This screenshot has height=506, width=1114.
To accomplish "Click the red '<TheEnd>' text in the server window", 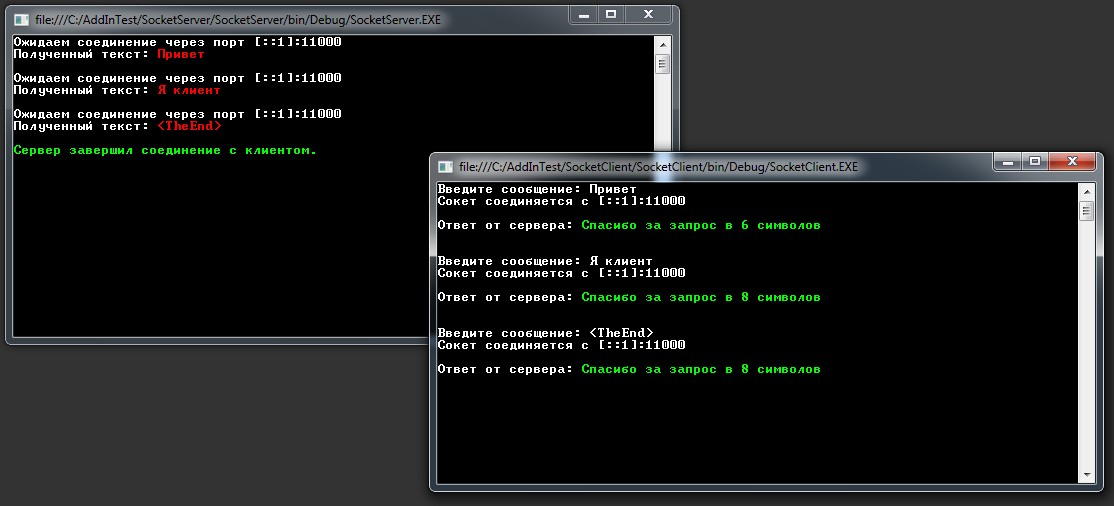I will tap(189, 126).
